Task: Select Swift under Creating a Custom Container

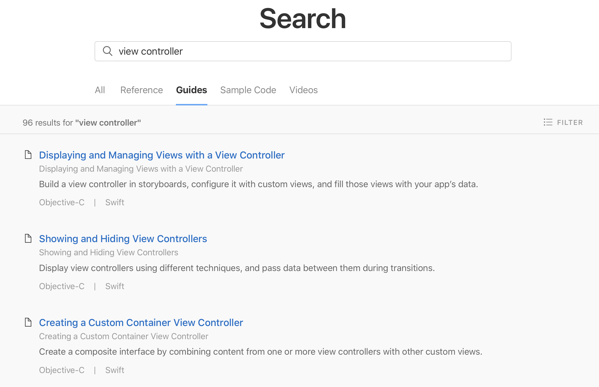Action: point(115,370)
